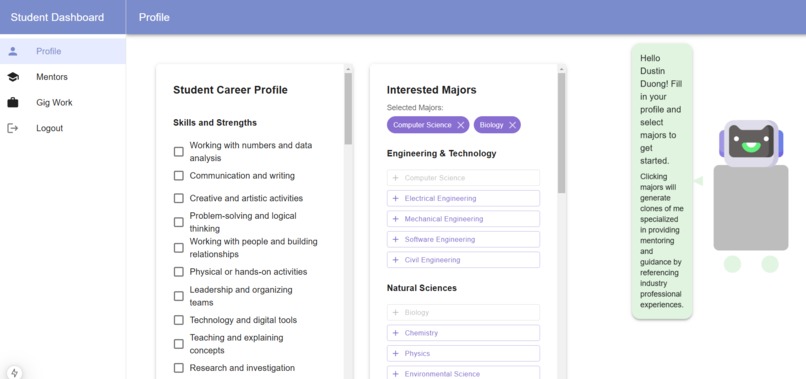This screenshot has height=379, width=806.
Task: Click the Mentors graduation cap icon
Action: click(13, 77)
